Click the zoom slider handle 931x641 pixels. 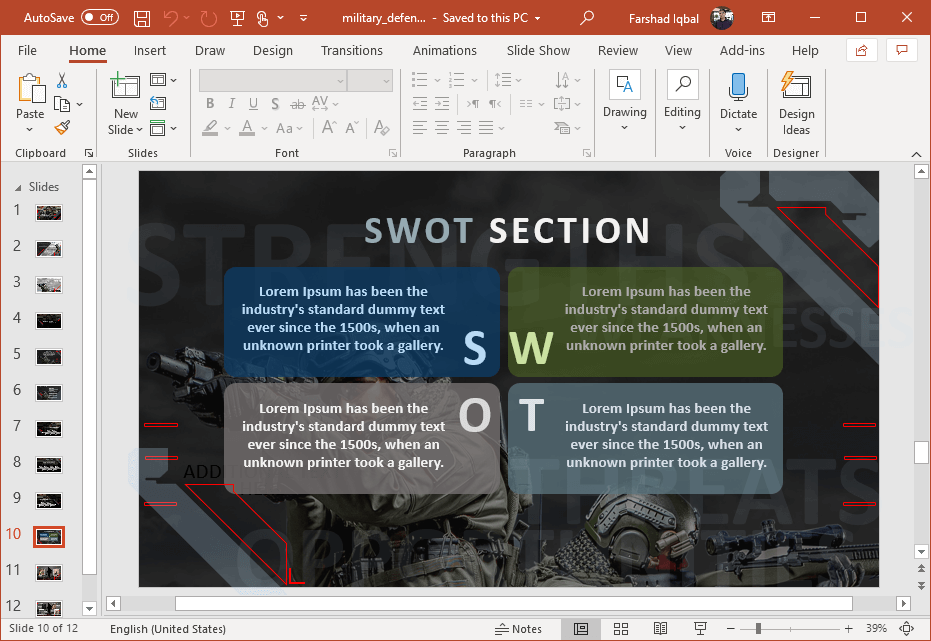click(x=757, y=629)
